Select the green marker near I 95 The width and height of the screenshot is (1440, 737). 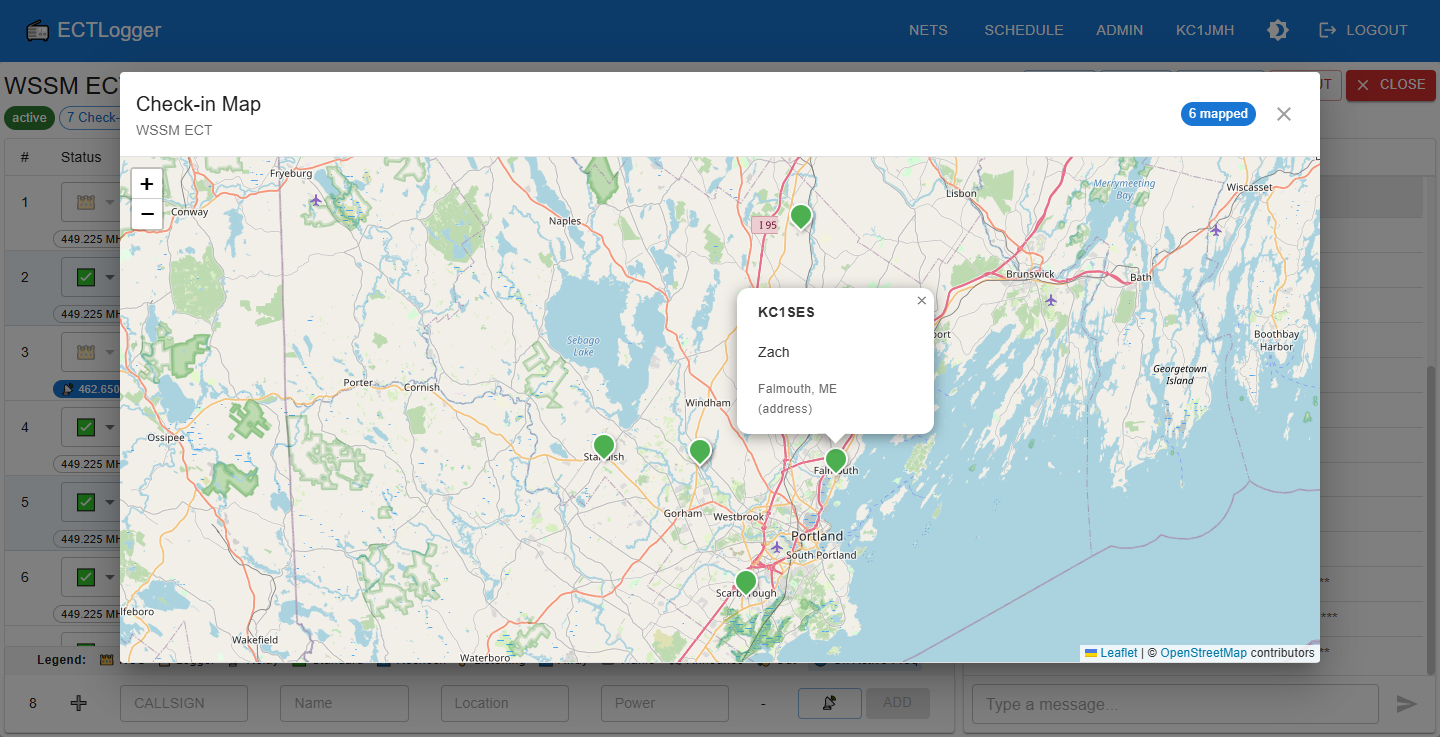[800, 216]
